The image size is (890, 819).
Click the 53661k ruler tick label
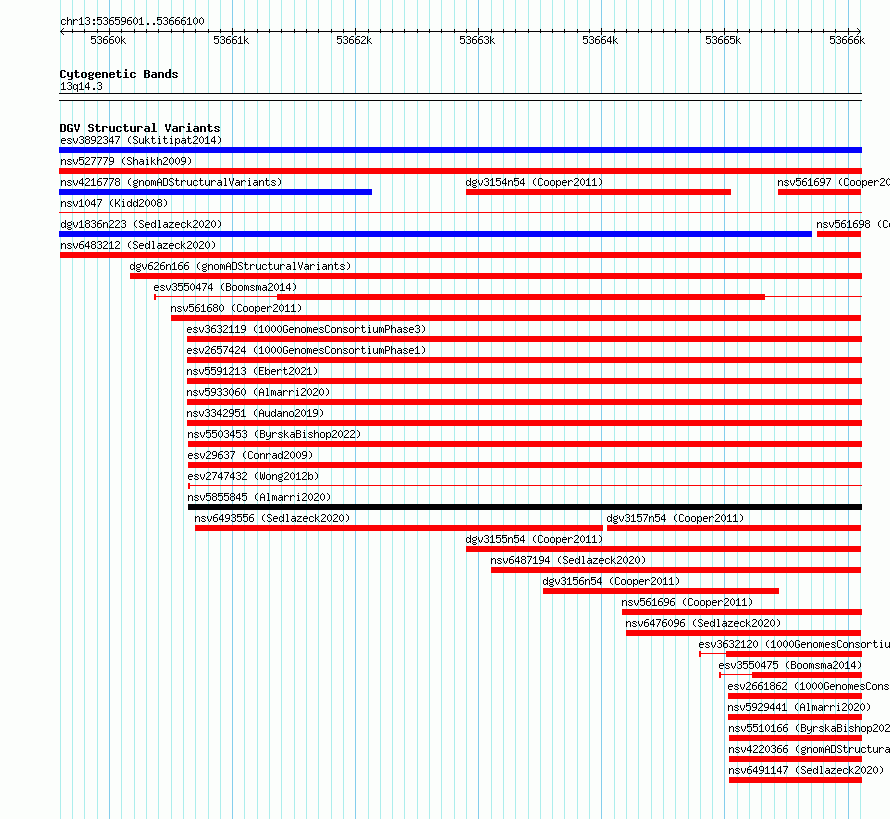tap(231, 40)
